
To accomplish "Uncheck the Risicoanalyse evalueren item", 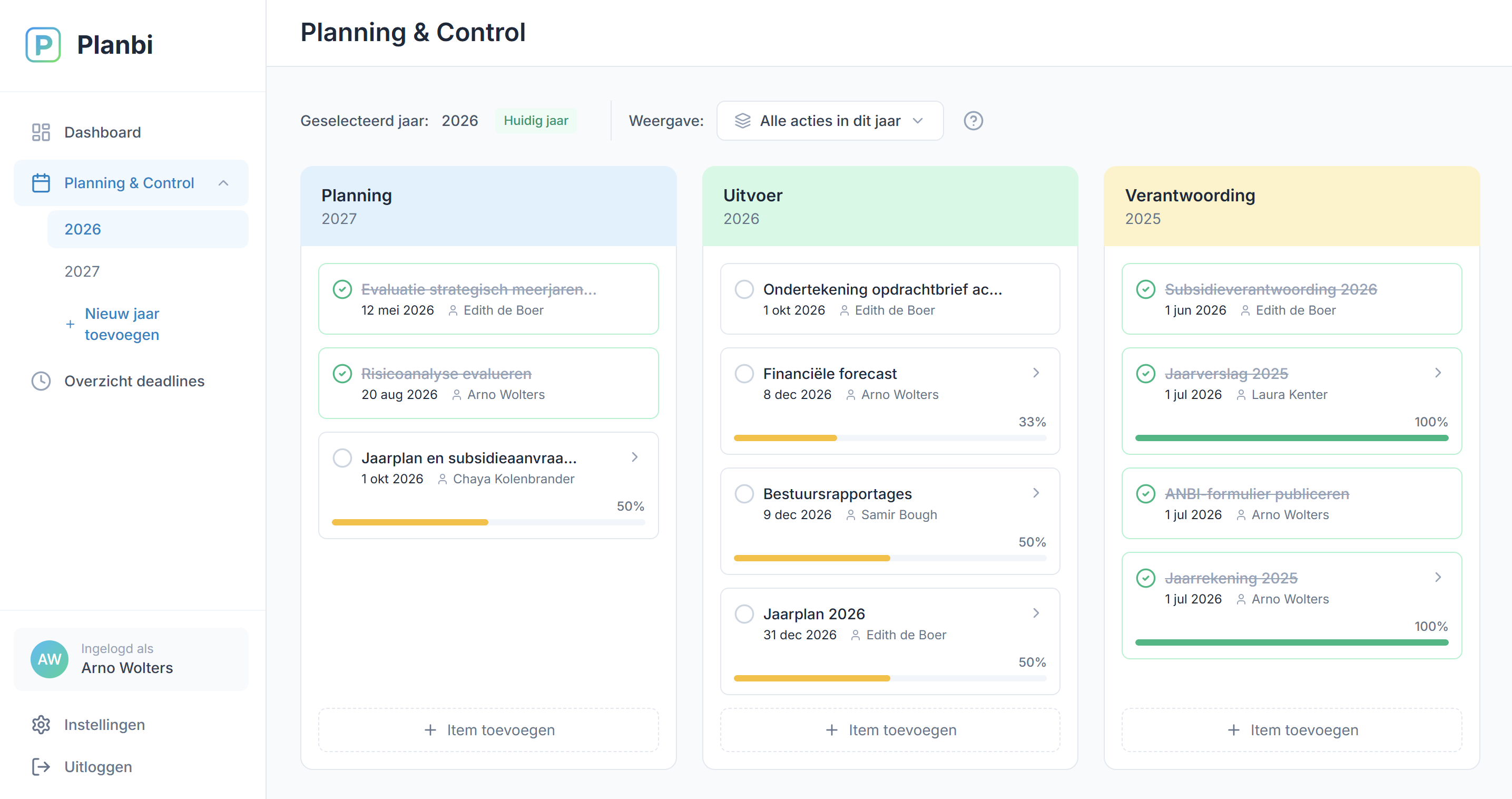I will point(342,374).
